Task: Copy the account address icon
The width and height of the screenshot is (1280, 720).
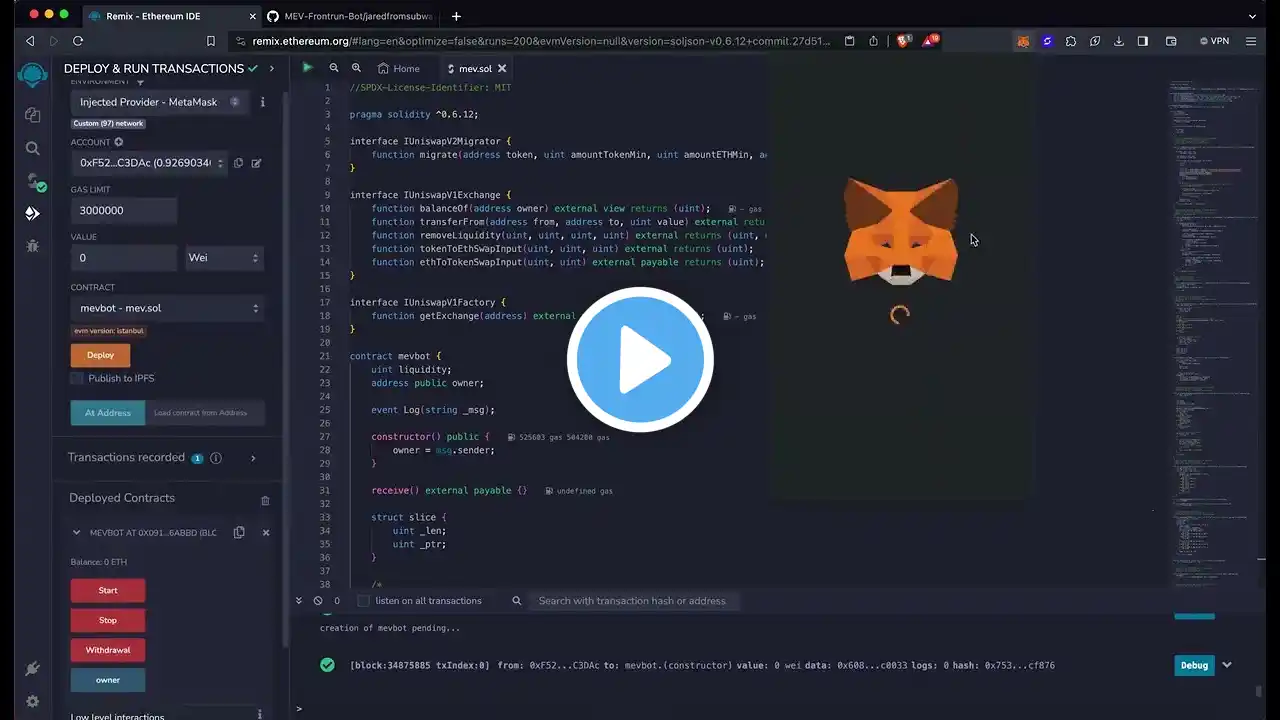Action: (238, 163)
